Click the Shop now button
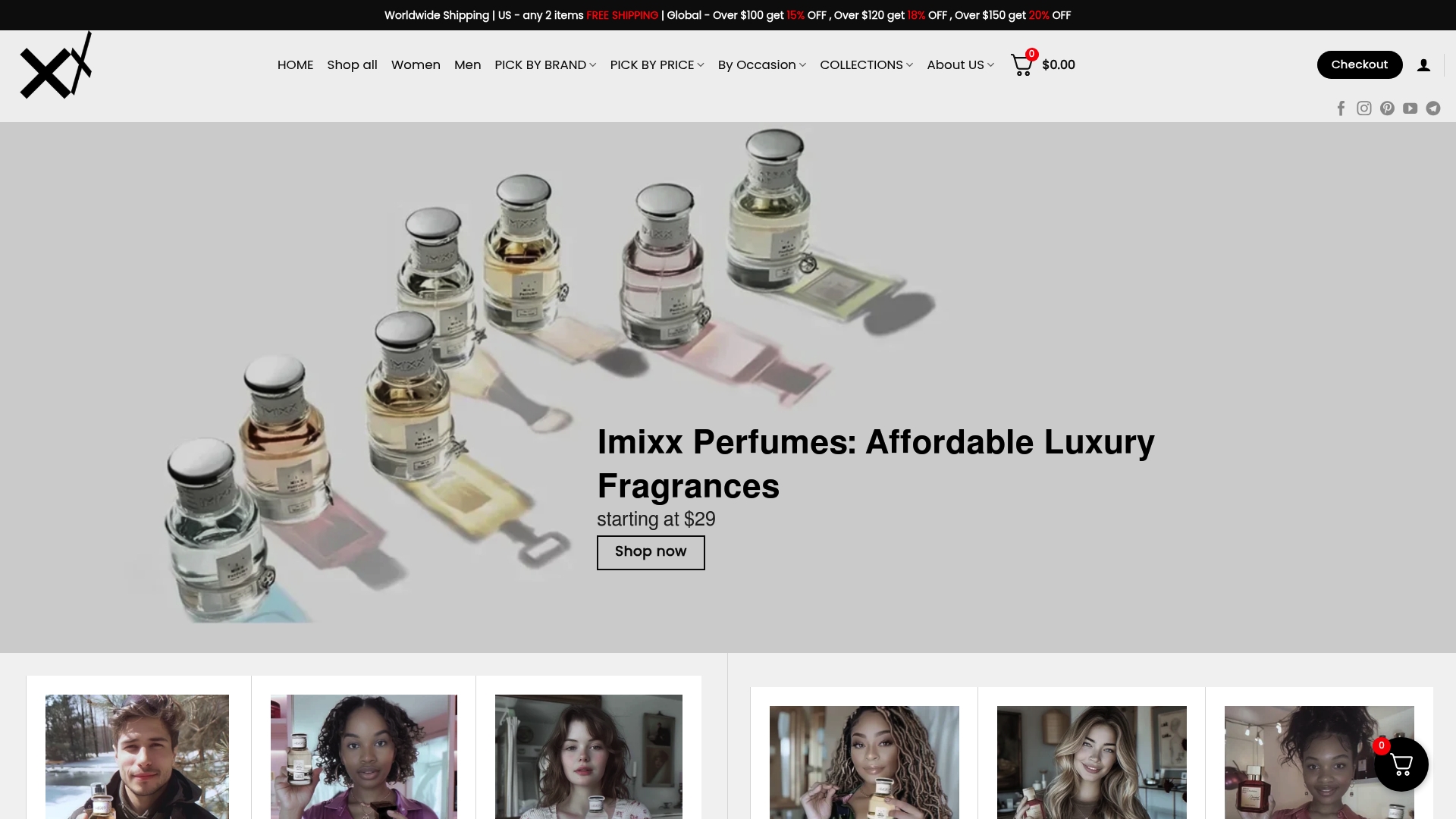Screen dimensions: 1456x819 [651, 552]
